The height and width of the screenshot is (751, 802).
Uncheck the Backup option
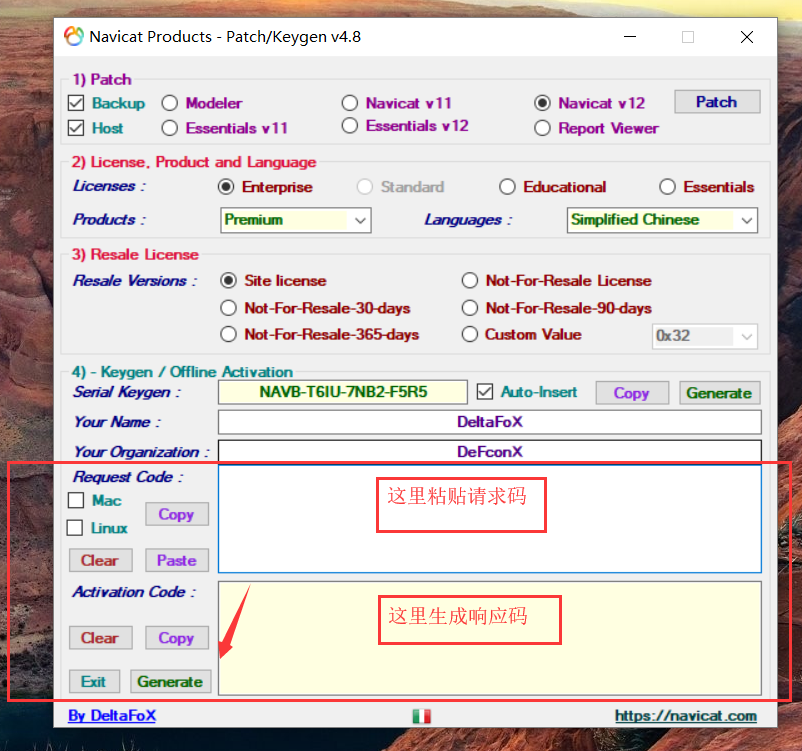coord(75,103)
